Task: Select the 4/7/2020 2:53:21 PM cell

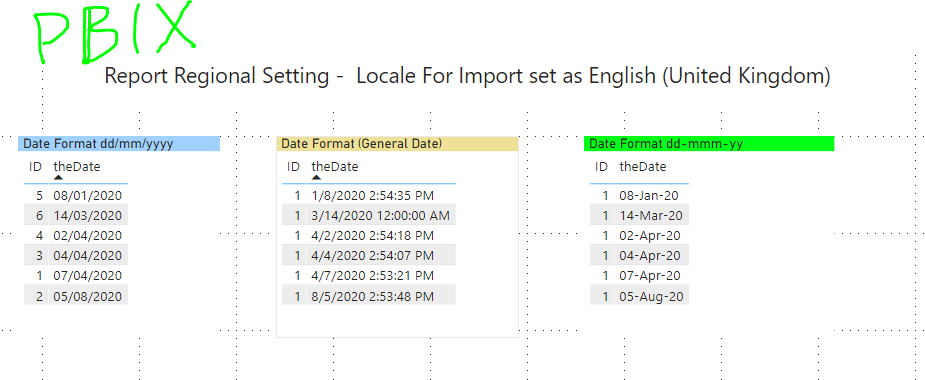Action: pos(381,276)
